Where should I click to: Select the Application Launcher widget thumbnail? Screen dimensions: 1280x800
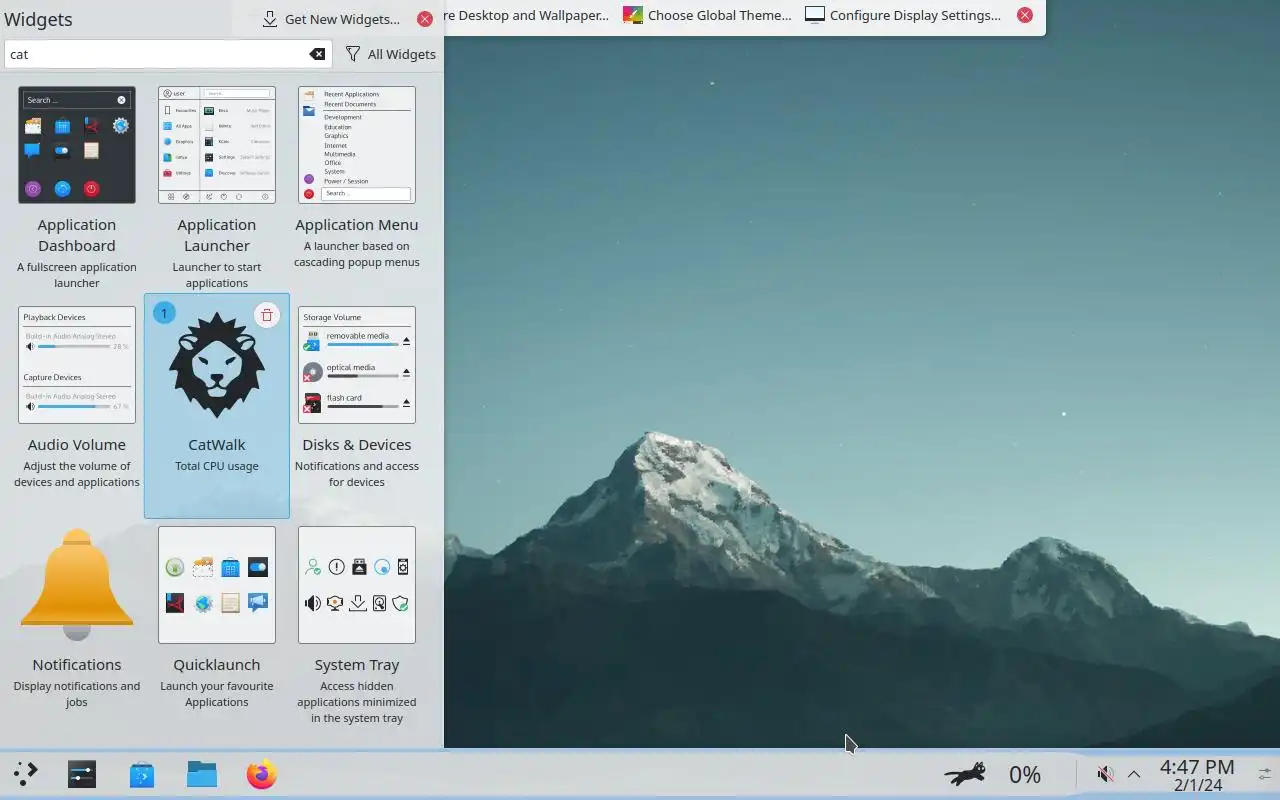coord(217,145)
